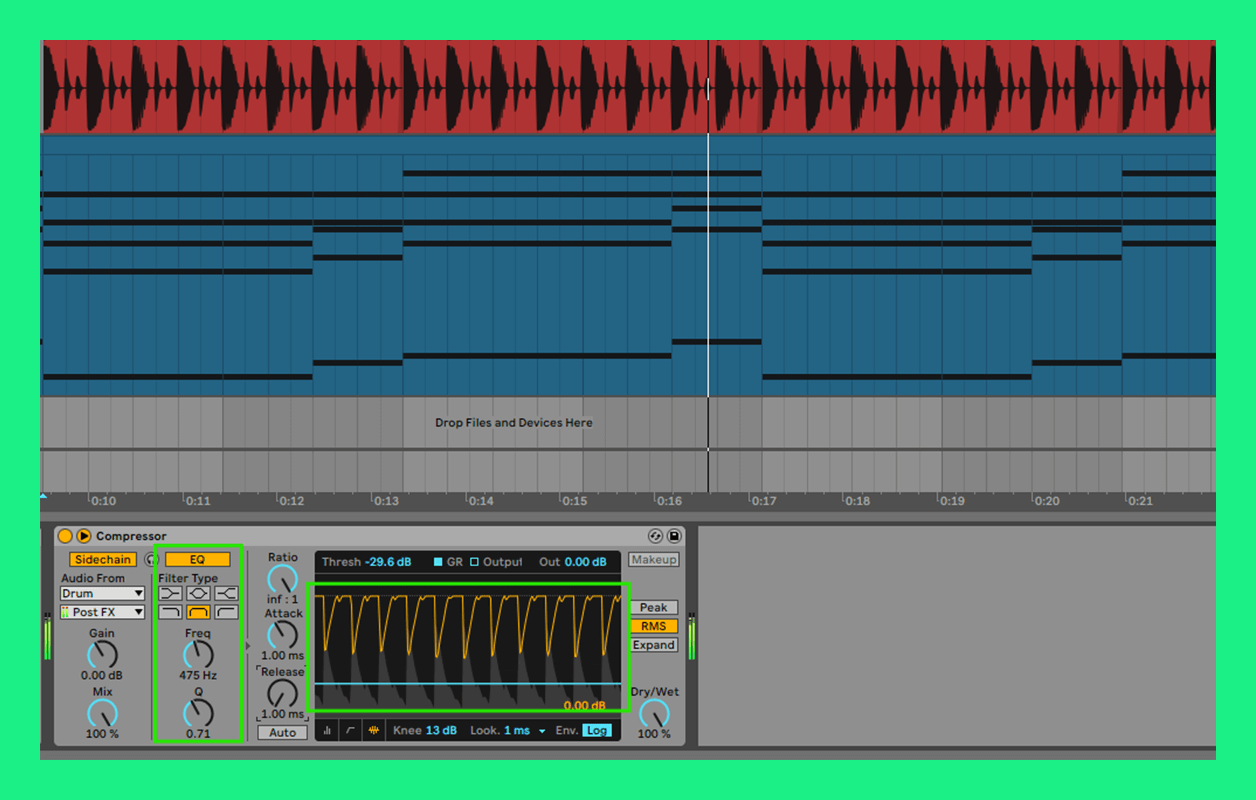
Task: Toggle the Compressor device activator
Action: (65, 536)
